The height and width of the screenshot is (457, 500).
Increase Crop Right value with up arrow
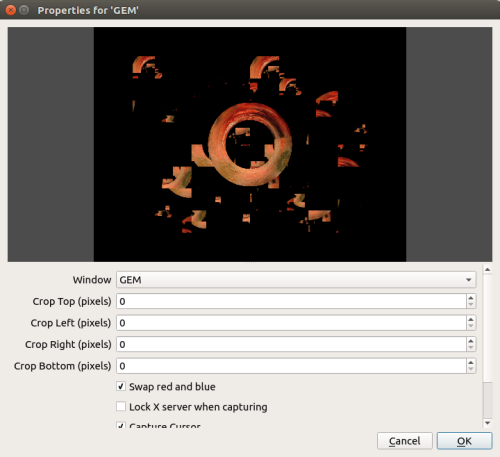[x=471, y=341]
